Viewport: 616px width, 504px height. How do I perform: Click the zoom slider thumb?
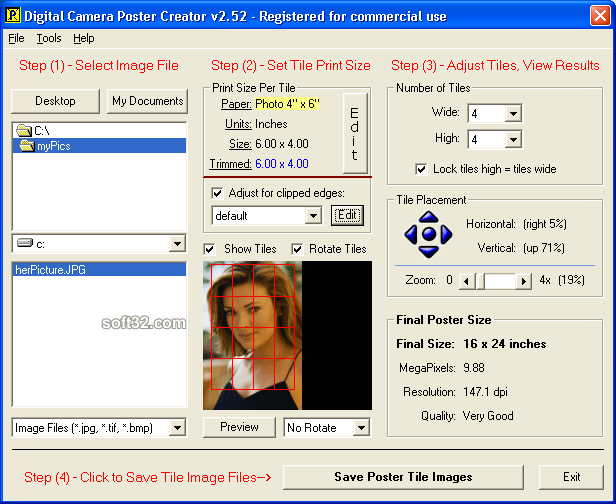480,281
